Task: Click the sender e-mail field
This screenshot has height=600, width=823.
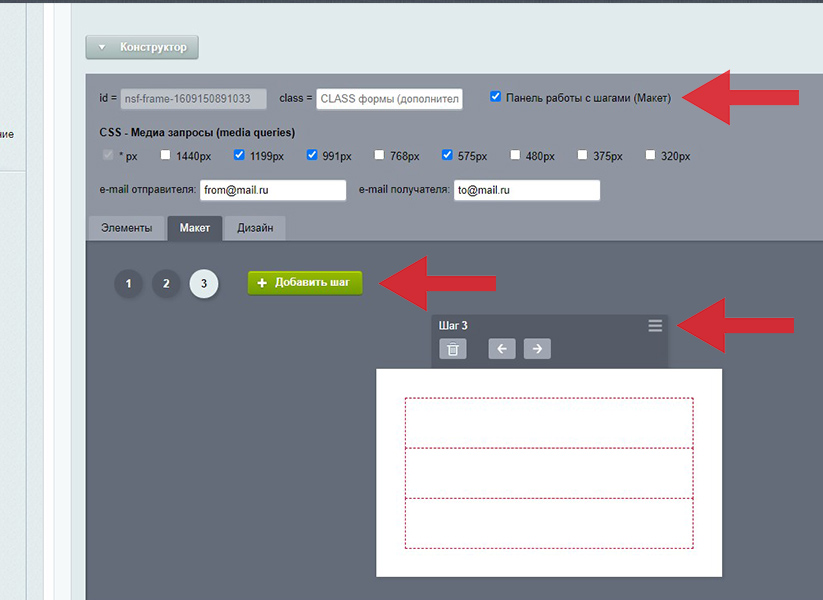Action: coord(272,191)
